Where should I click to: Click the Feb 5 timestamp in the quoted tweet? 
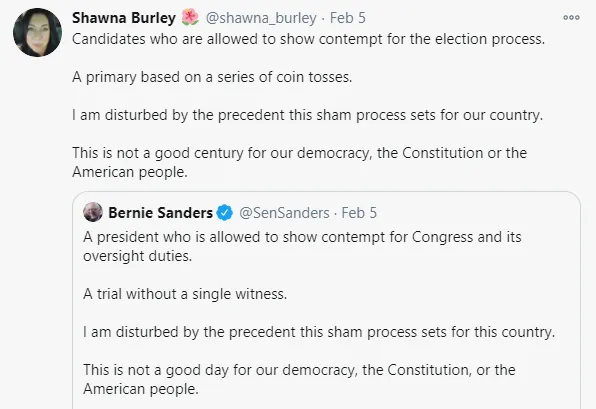click(359, 213)
